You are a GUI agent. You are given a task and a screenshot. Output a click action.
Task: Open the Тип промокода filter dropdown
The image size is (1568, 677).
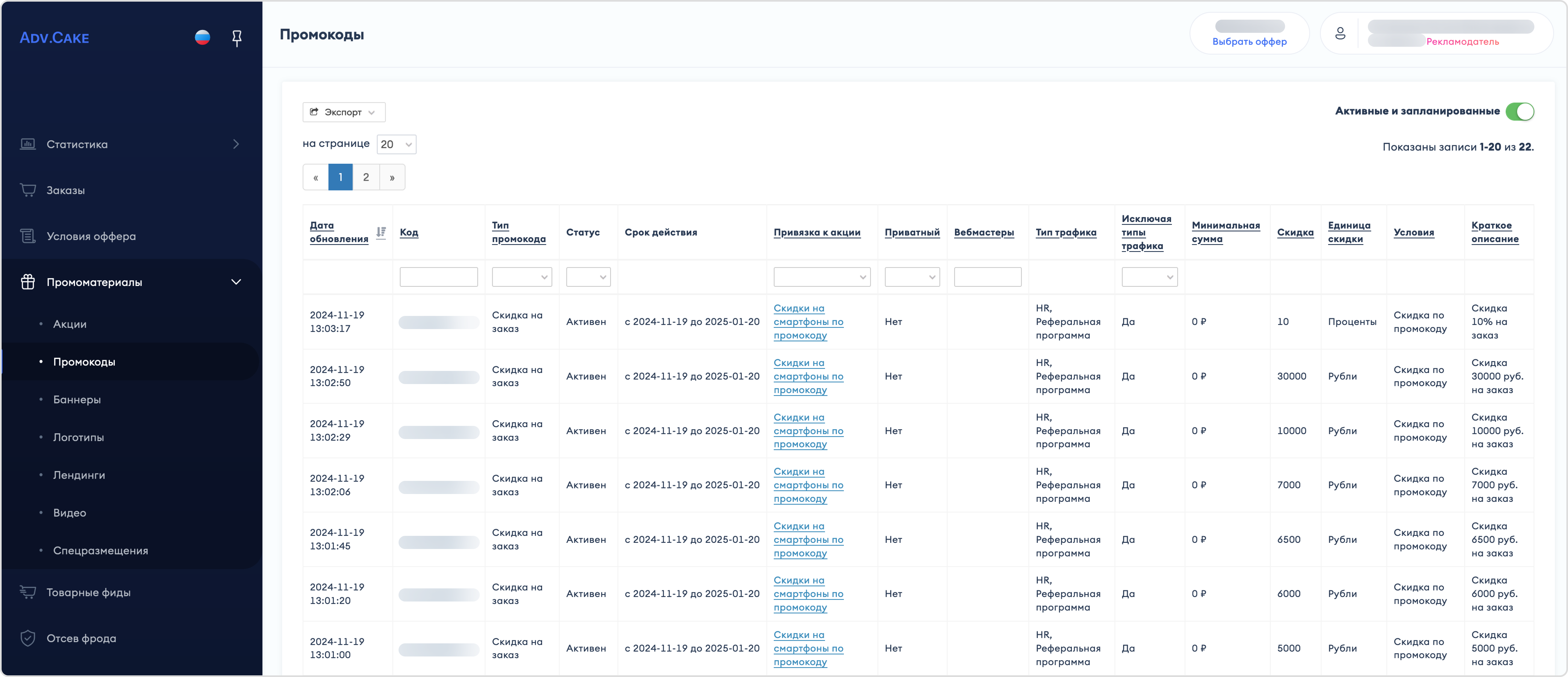(522, 277)
